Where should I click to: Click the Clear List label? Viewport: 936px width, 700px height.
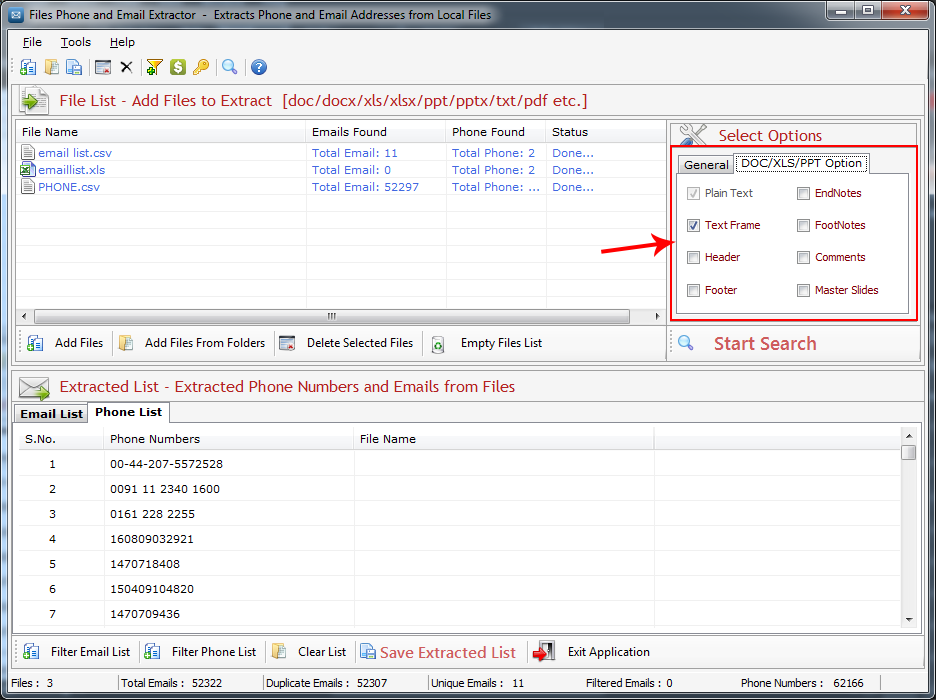click(322, 652)
